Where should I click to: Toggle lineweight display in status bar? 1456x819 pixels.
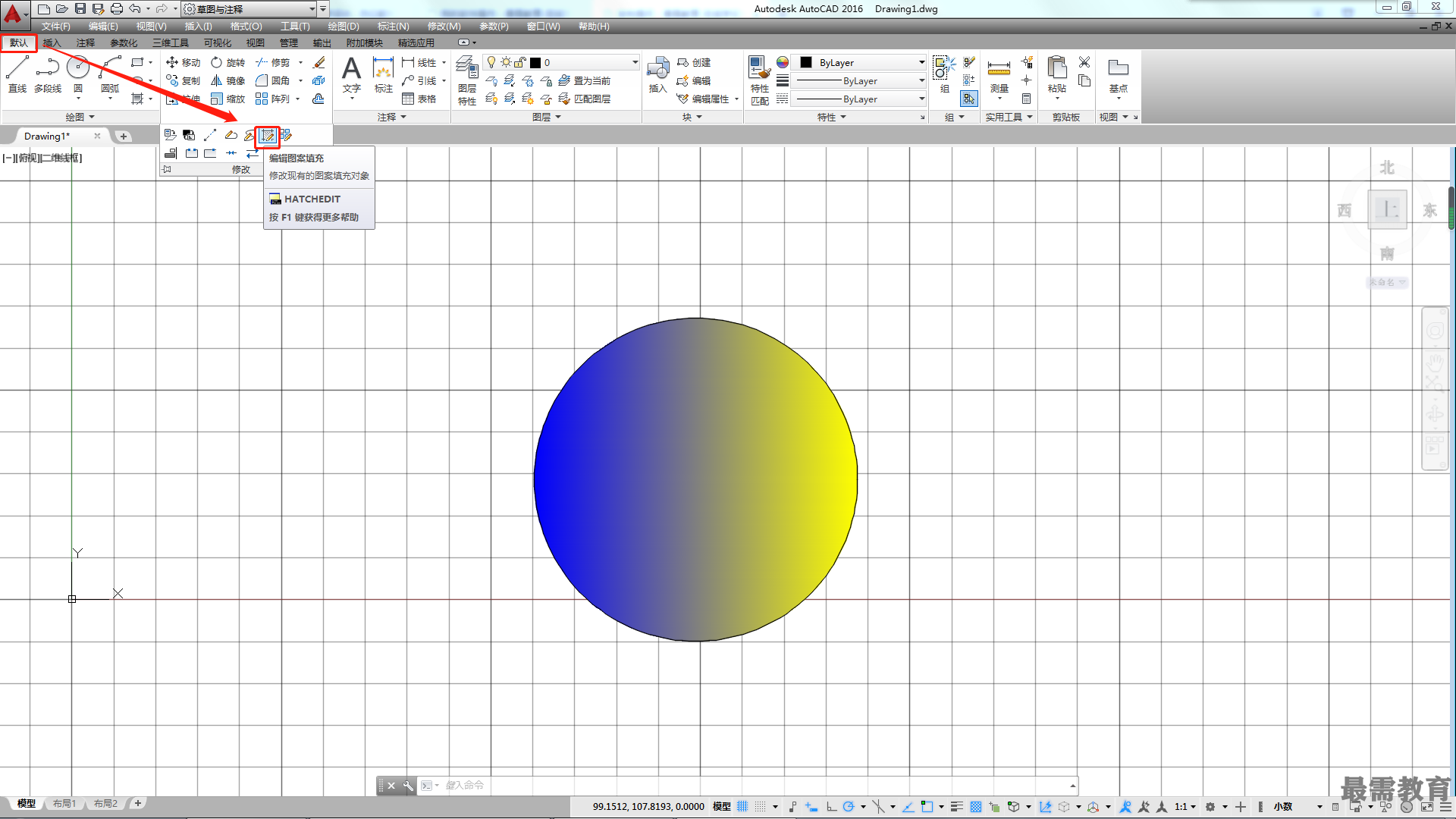957,806
